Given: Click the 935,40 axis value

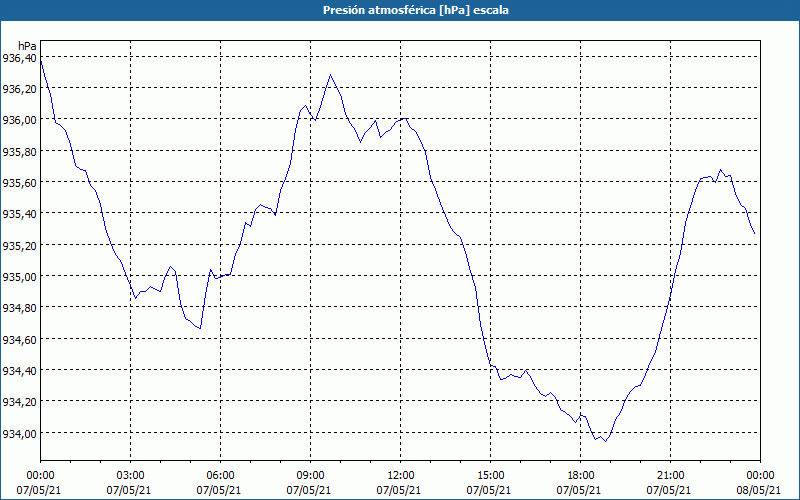Looking at the screenshot, I should (20, 214).
